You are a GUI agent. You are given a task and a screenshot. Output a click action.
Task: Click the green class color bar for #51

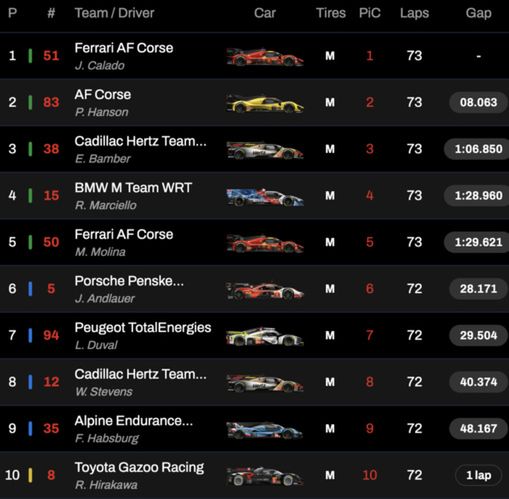point(30,56)
